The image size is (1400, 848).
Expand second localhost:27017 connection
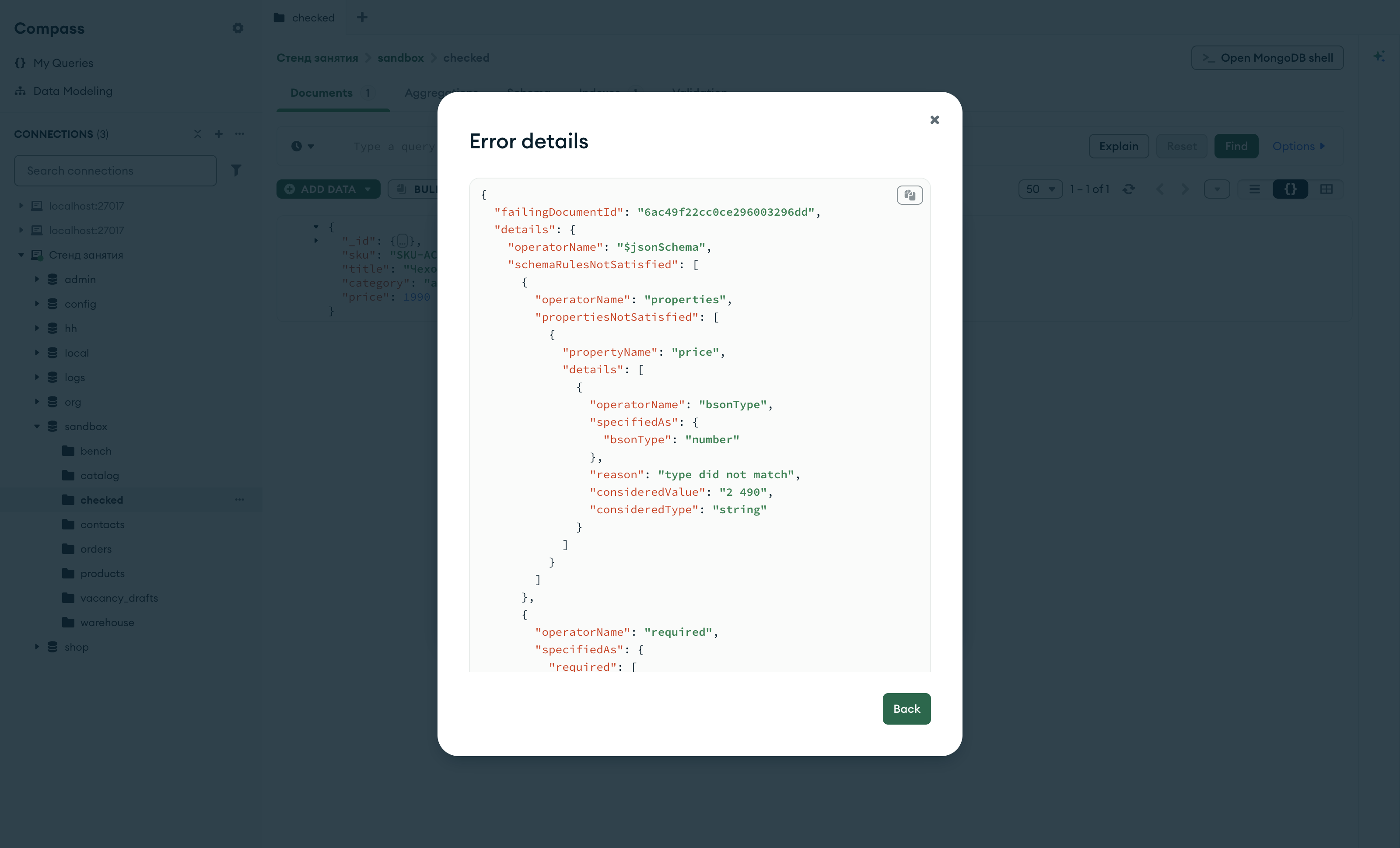[21, 230]
